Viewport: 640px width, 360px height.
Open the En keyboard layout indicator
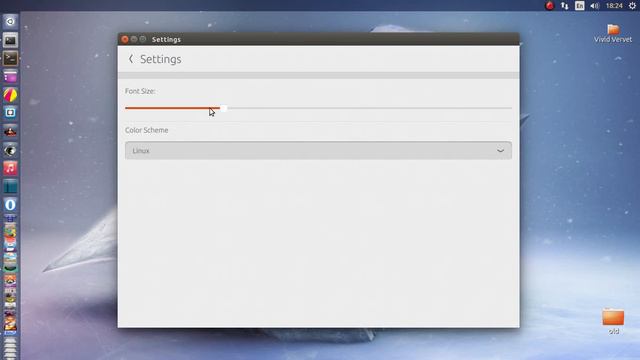(580, 6)
